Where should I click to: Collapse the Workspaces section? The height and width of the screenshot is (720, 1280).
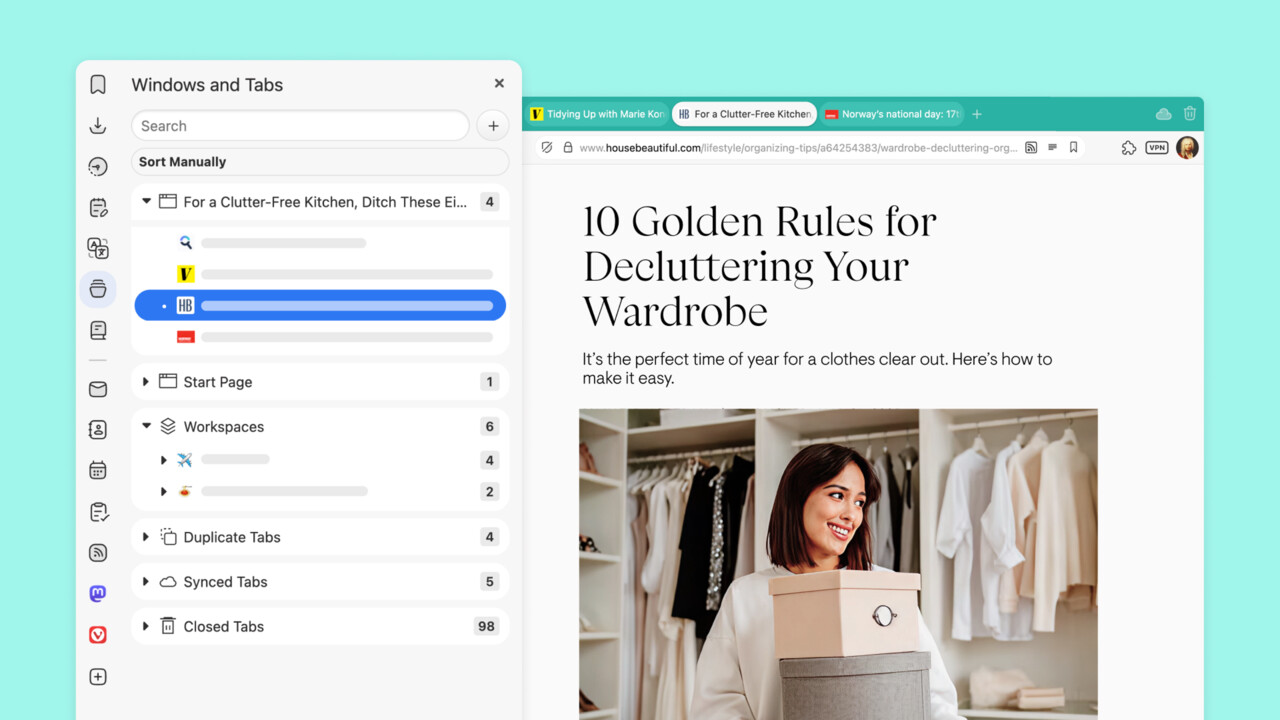[145, 426]
